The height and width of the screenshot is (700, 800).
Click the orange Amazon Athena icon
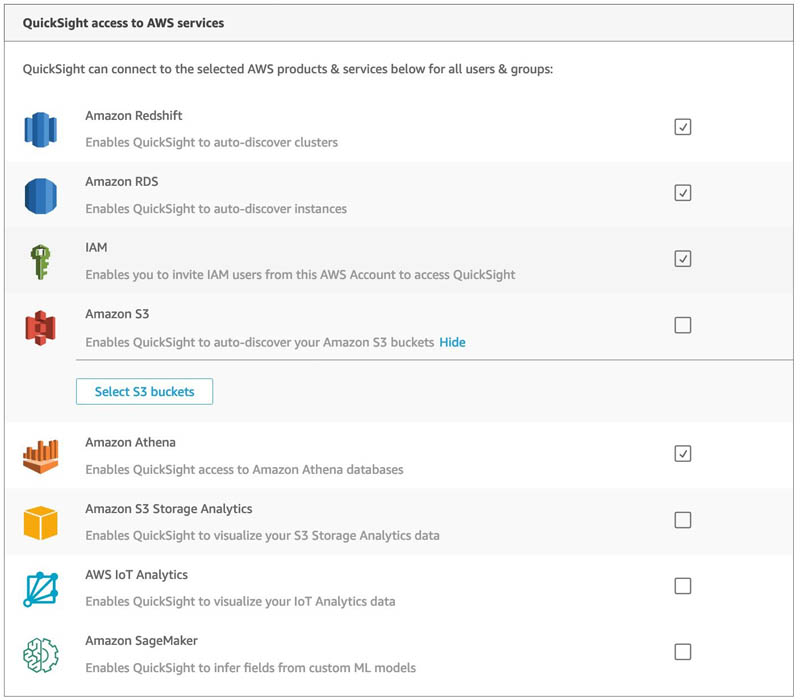pos(41,456)
